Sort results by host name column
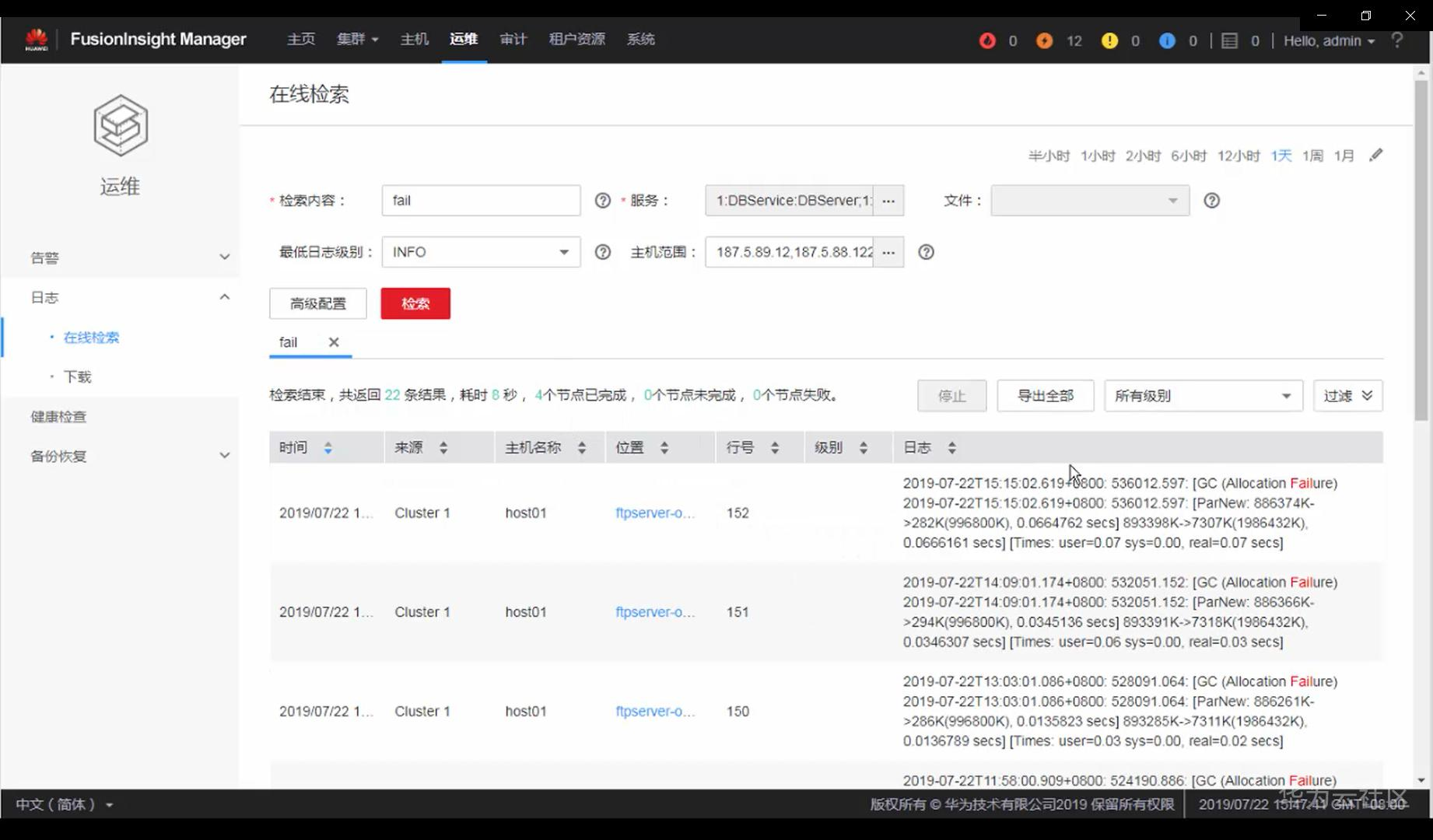The width and height of the screenshot is (1433, 840). click(582, 448)
